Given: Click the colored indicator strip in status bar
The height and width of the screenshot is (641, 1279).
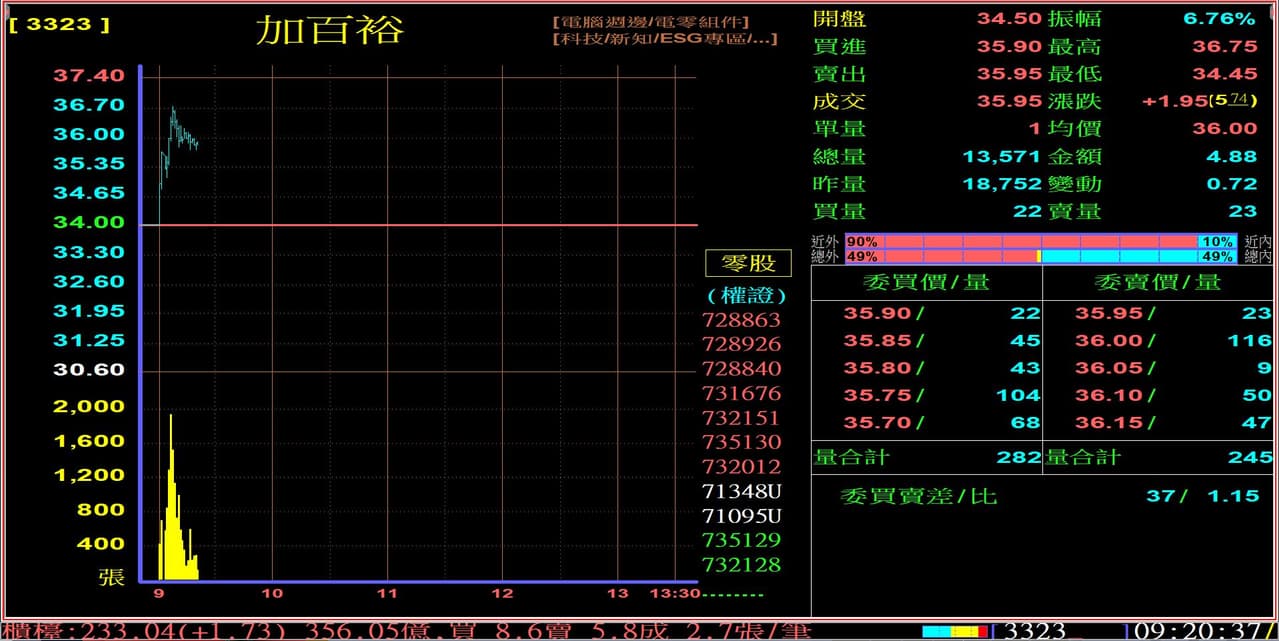Looking at the screenshot, I should [955, 631].
